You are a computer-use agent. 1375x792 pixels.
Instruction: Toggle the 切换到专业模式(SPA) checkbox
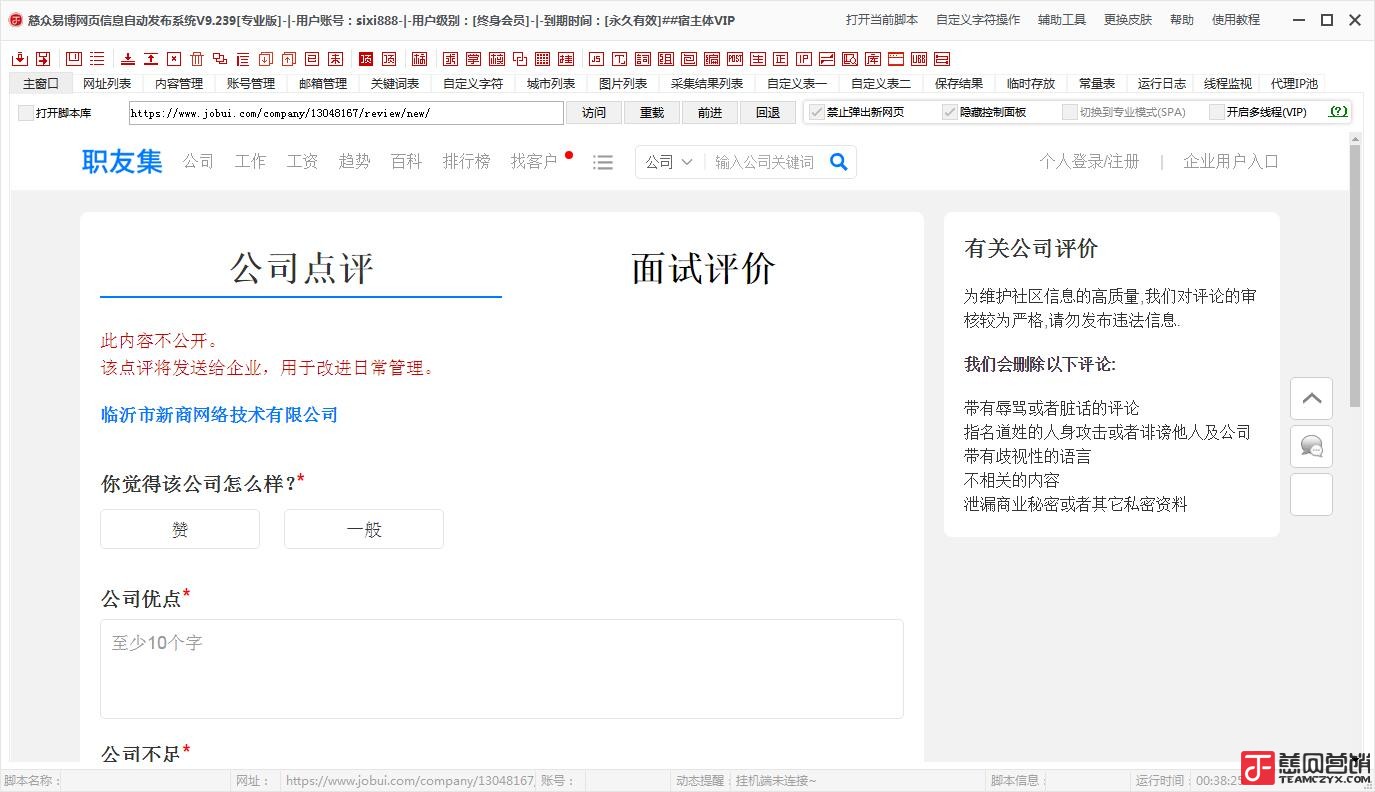pyautogui.click(x=1070, y=112)
